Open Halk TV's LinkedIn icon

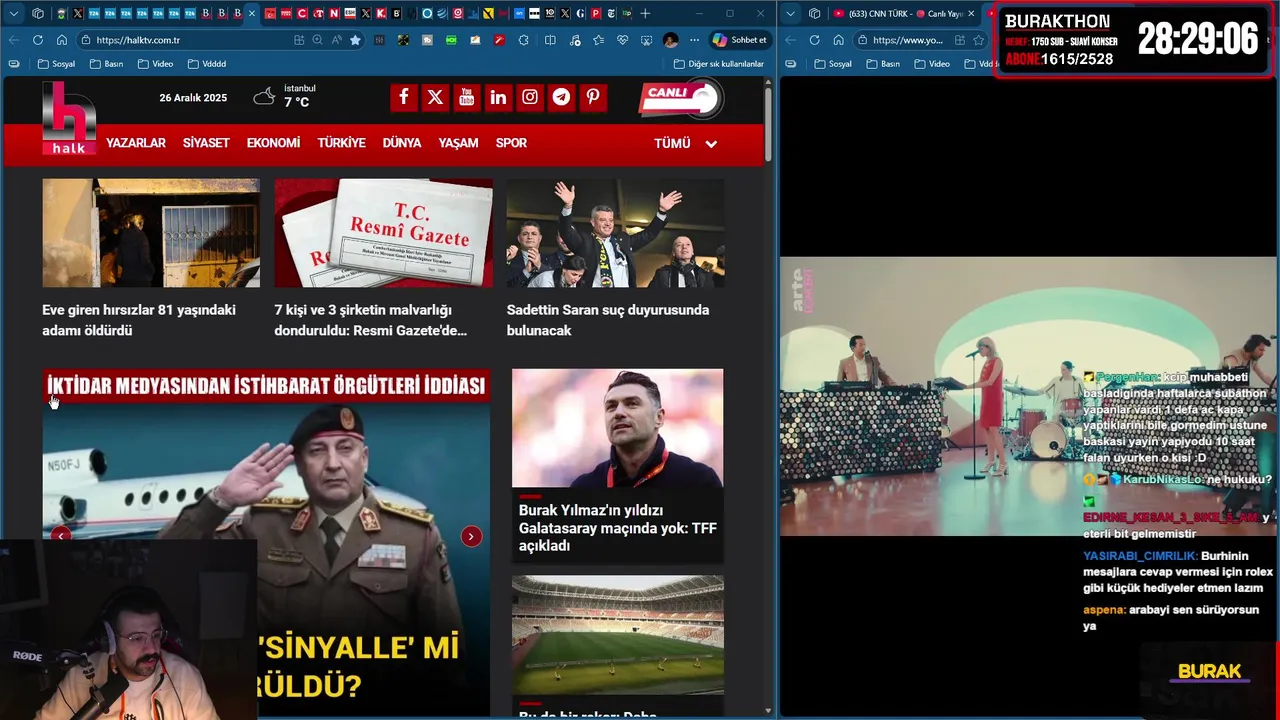click(x=498, y=97)
